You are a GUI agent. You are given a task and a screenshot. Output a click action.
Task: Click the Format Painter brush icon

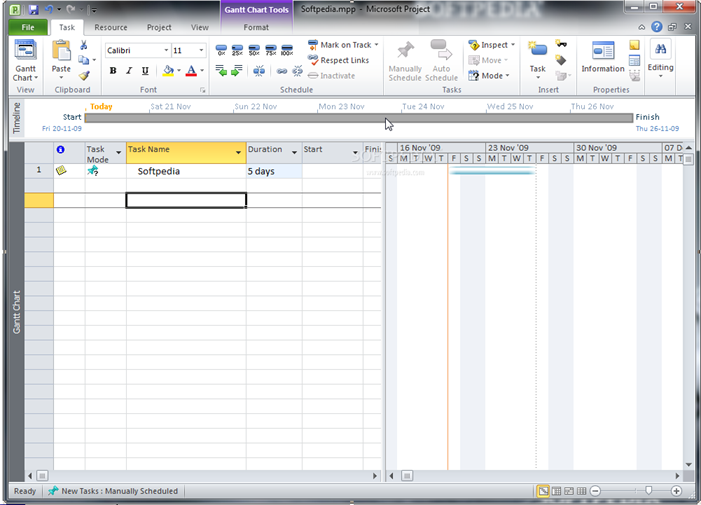click(x=84, y=76)
